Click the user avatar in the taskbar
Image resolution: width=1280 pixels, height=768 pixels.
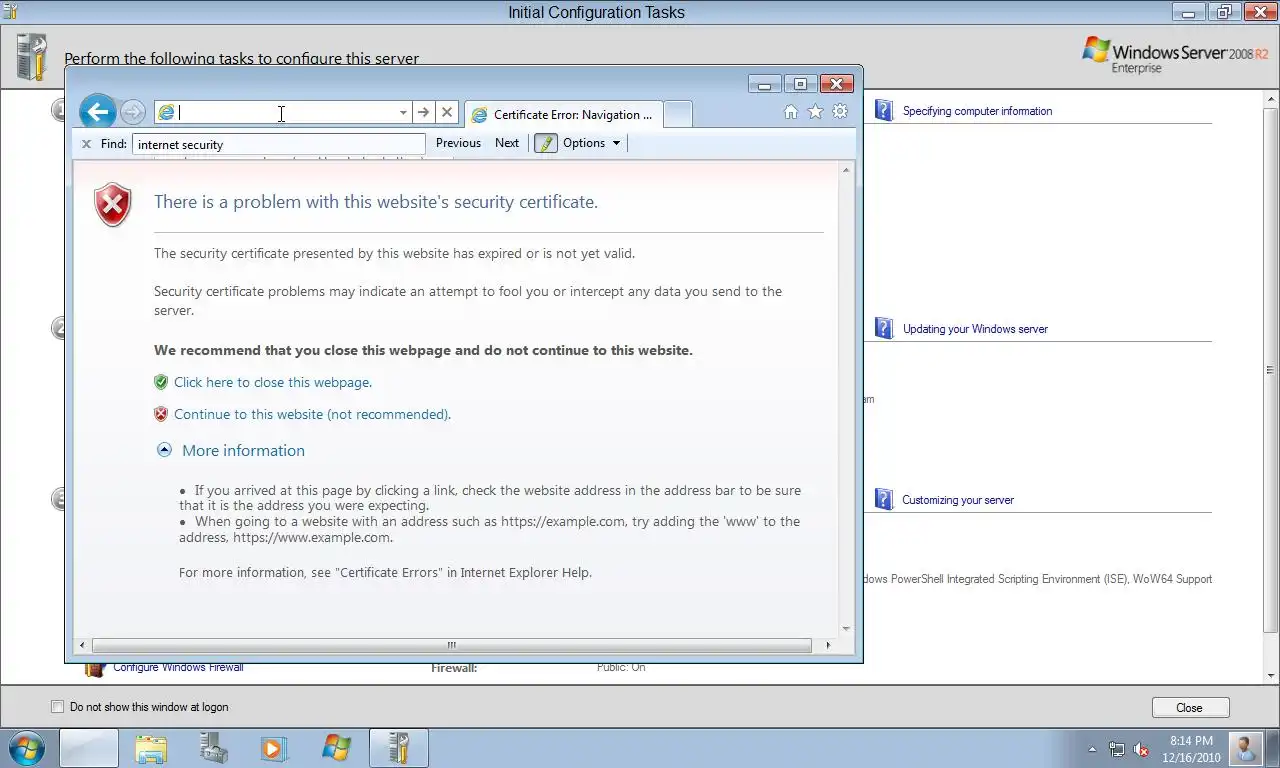point(1245,748)
